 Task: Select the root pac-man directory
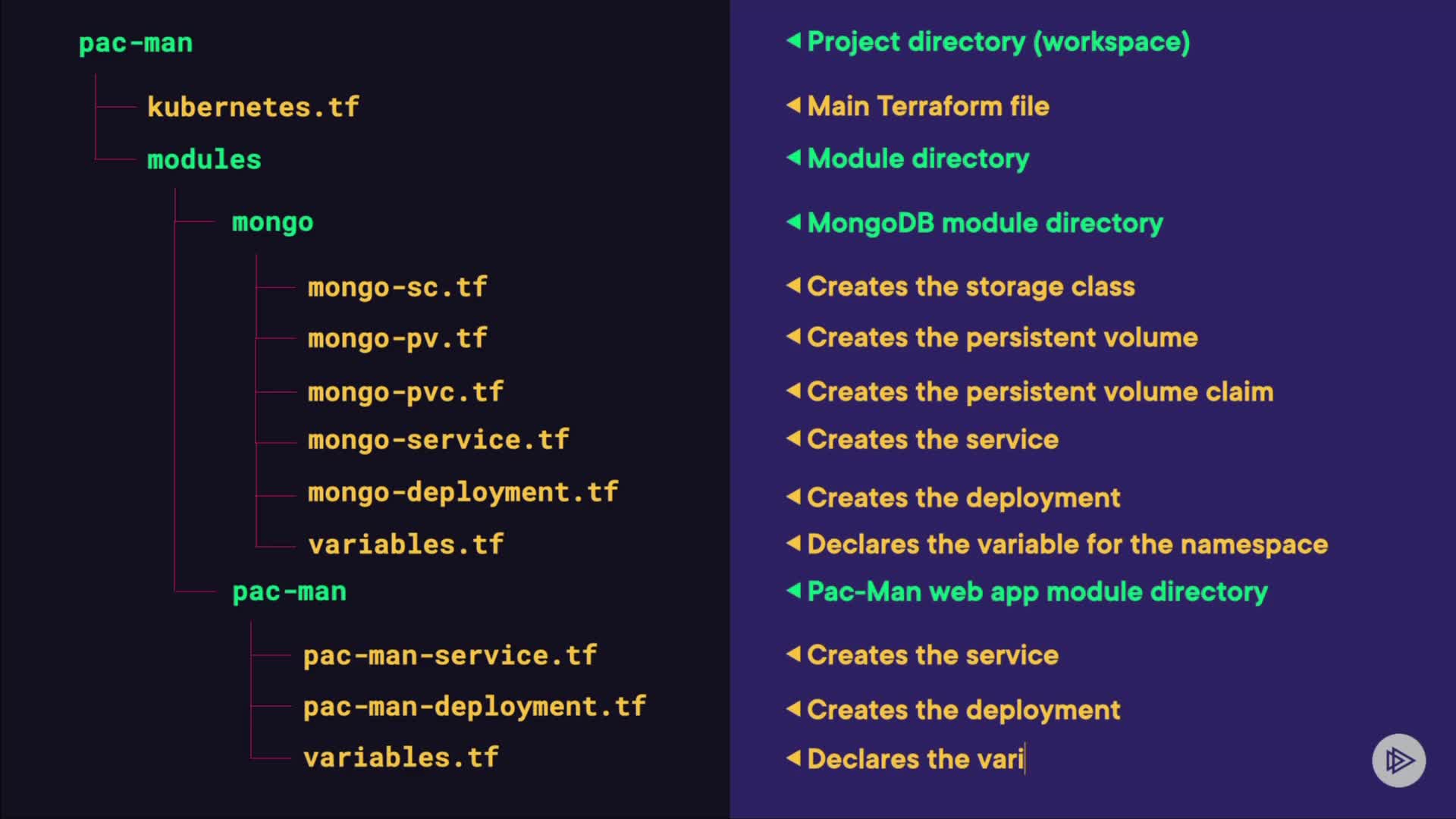(x=136, y=43)
